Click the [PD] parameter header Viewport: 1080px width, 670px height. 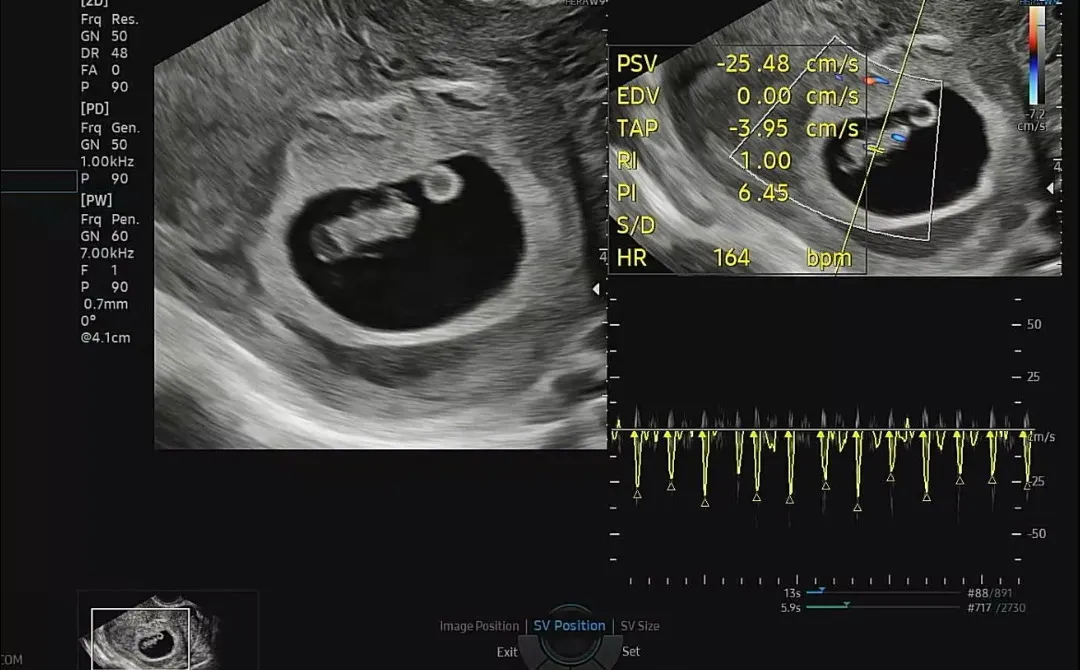tap(94, 109)
